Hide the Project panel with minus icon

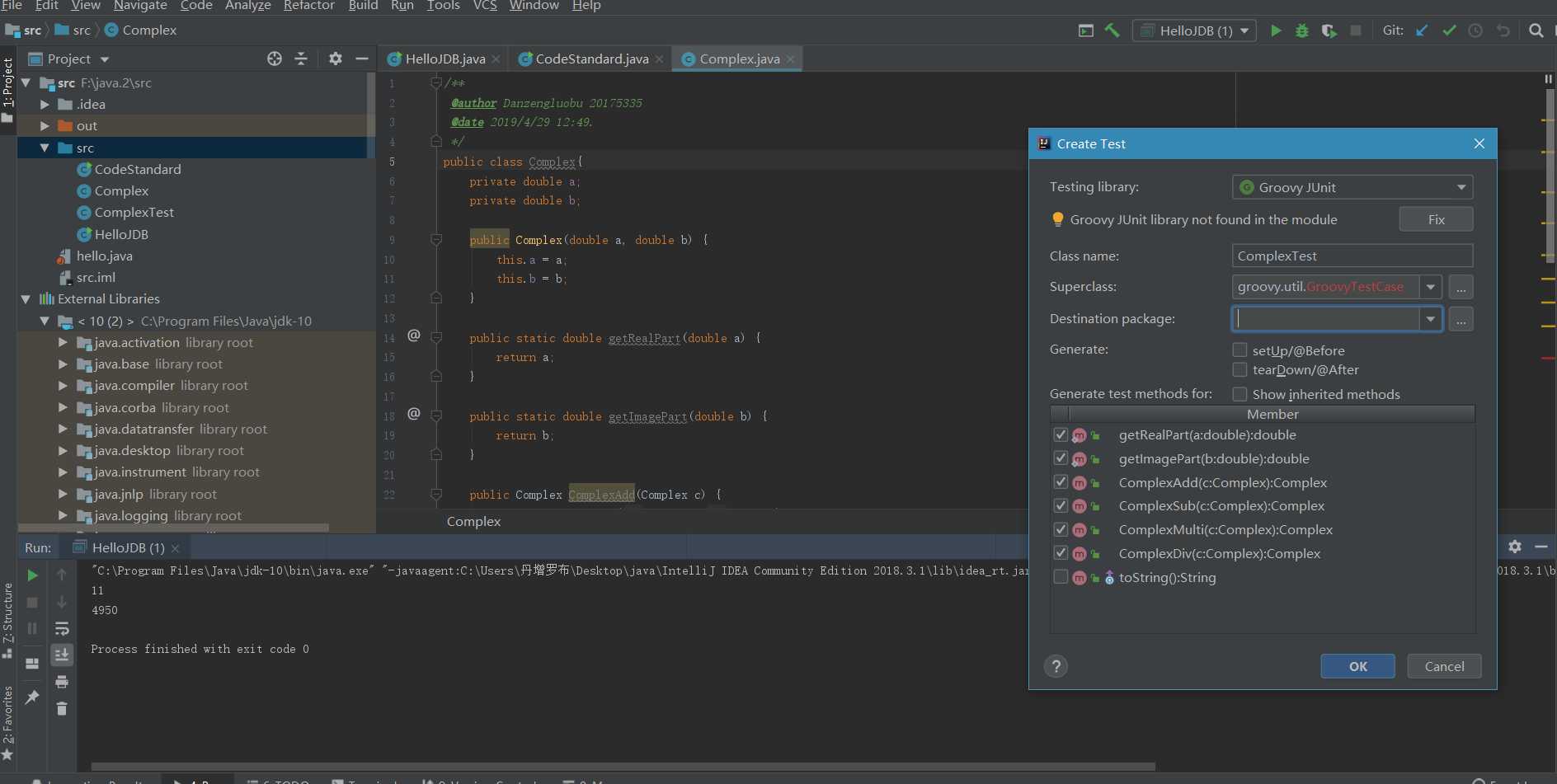pyautogui.click(x=361, y=59)
